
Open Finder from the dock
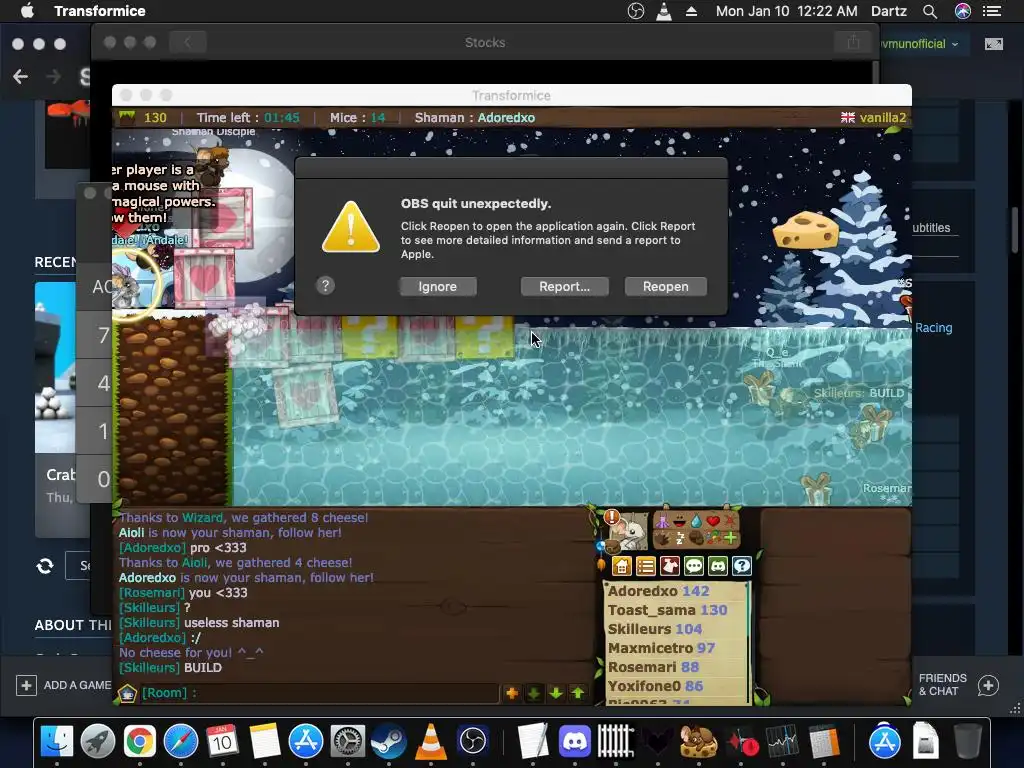pyautogui.click(x=57, y=741)
